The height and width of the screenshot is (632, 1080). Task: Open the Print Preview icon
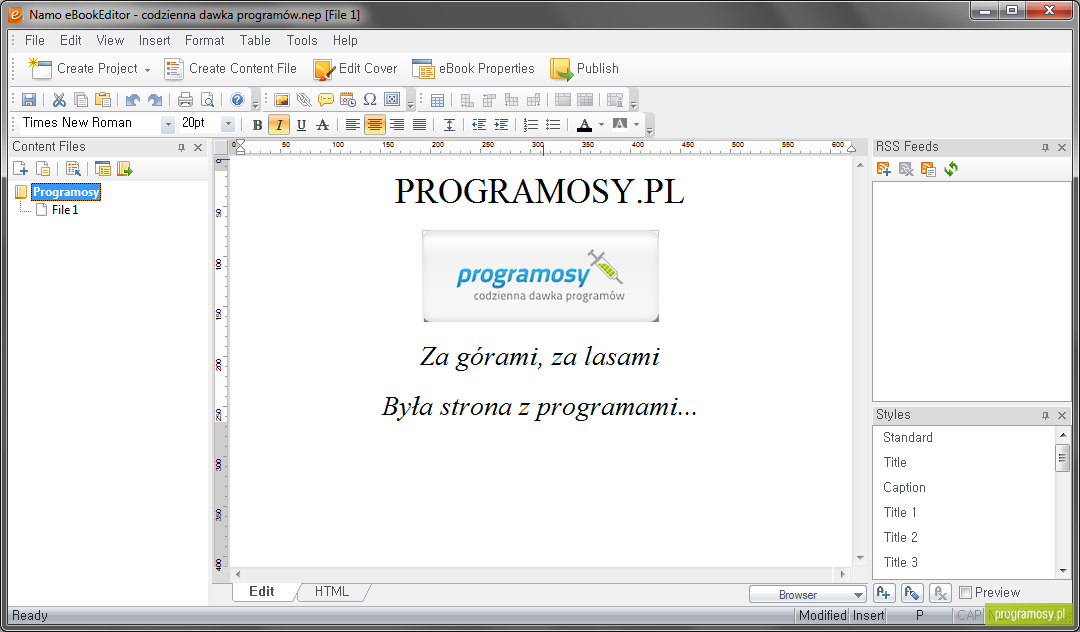tap(207, 100)
